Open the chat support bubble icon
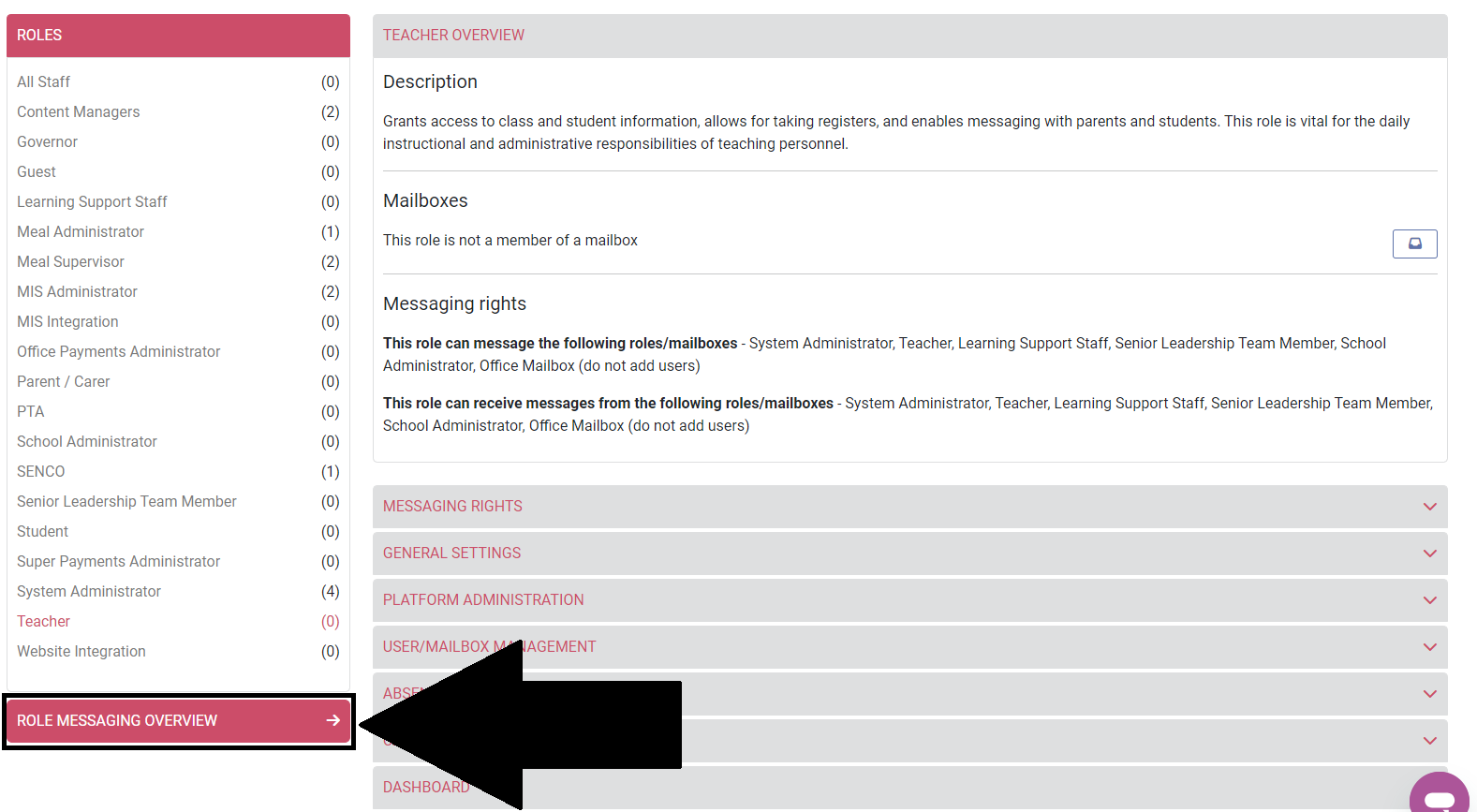Image resolution: width=1477 pixels, height=812 pixels. tap(1439, 798)
